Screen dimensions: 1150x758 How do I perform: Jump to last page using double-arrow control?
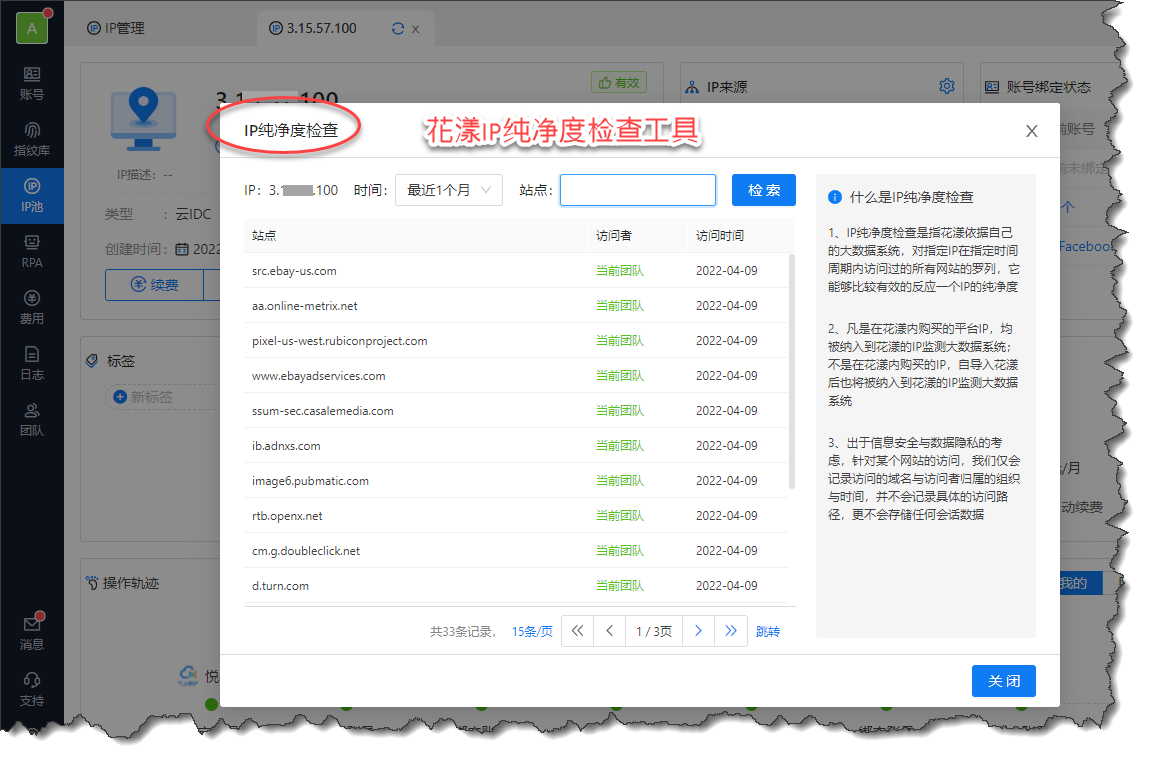731,630
